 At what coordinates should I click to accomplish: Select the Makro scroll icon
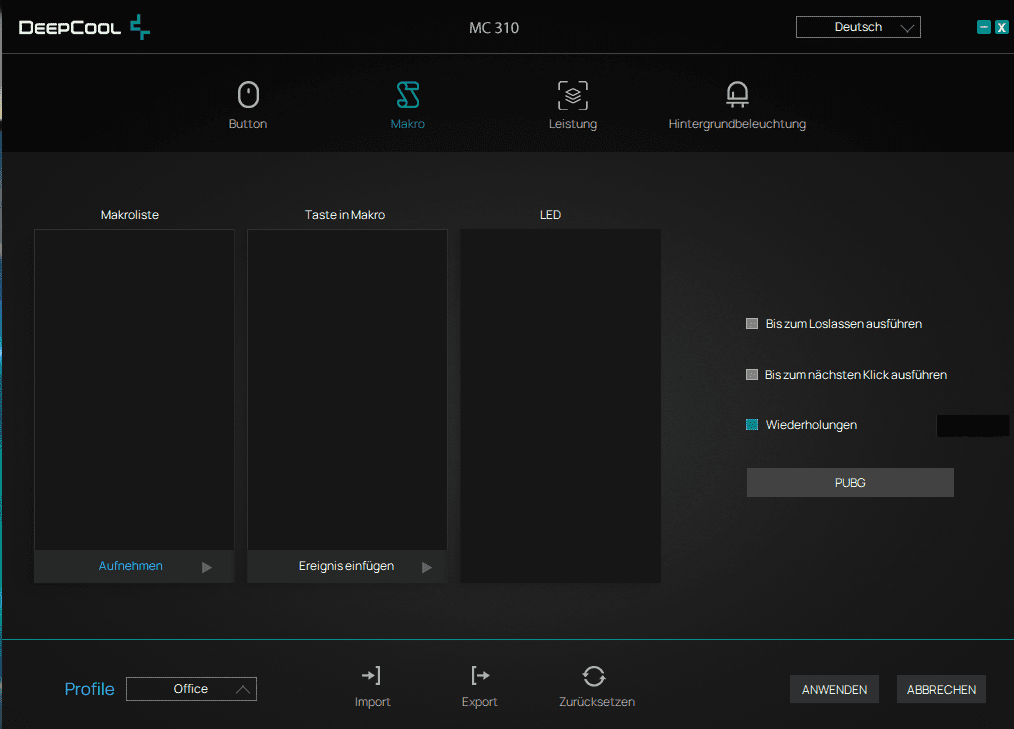tap(407, 95)
